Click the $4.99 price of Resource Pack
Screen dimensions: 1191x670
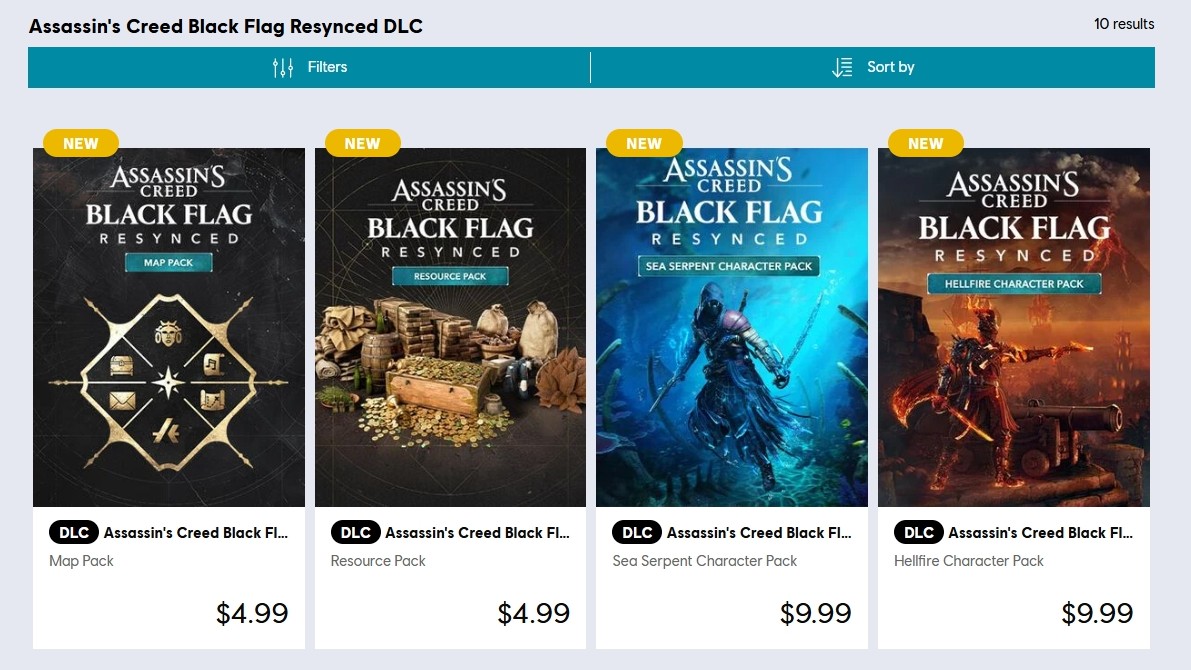(x=533, y=613)
